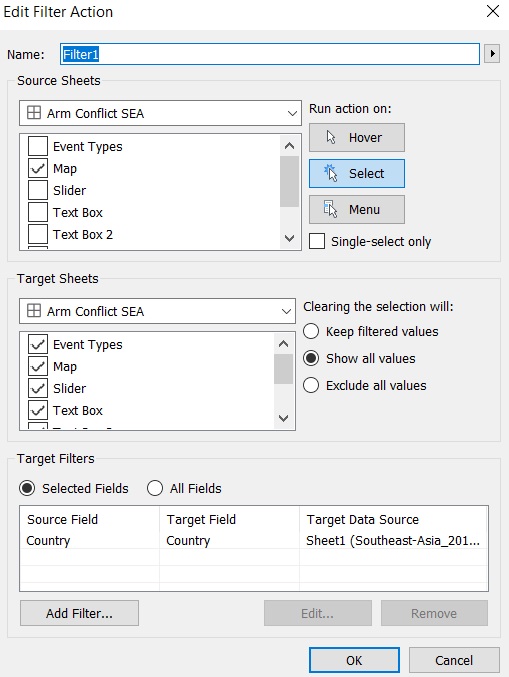509x677 pixels.
Task: Click the Edit... button
Action: coord(318,613)
